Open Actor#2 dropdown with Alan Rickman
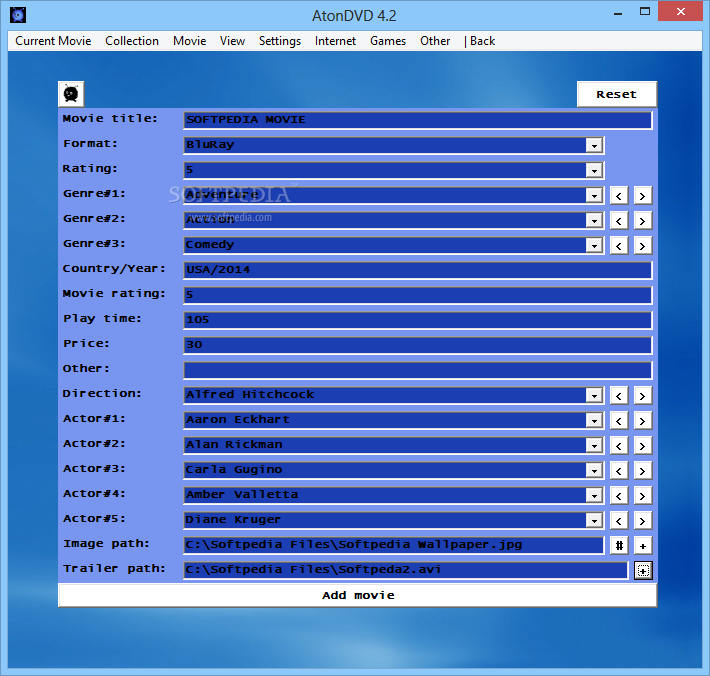This screenshot has height=676, width=710. pos(594,446)
